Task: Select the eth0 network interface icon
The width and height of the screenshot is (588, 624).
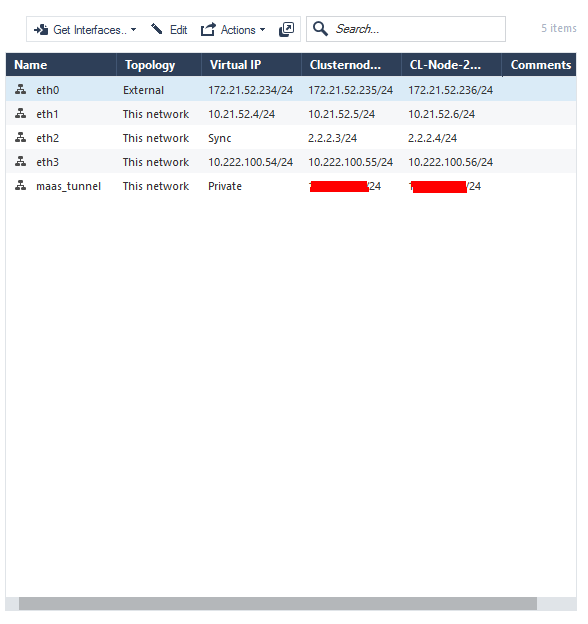Action: pyautogui.click(x=21, y=90)
